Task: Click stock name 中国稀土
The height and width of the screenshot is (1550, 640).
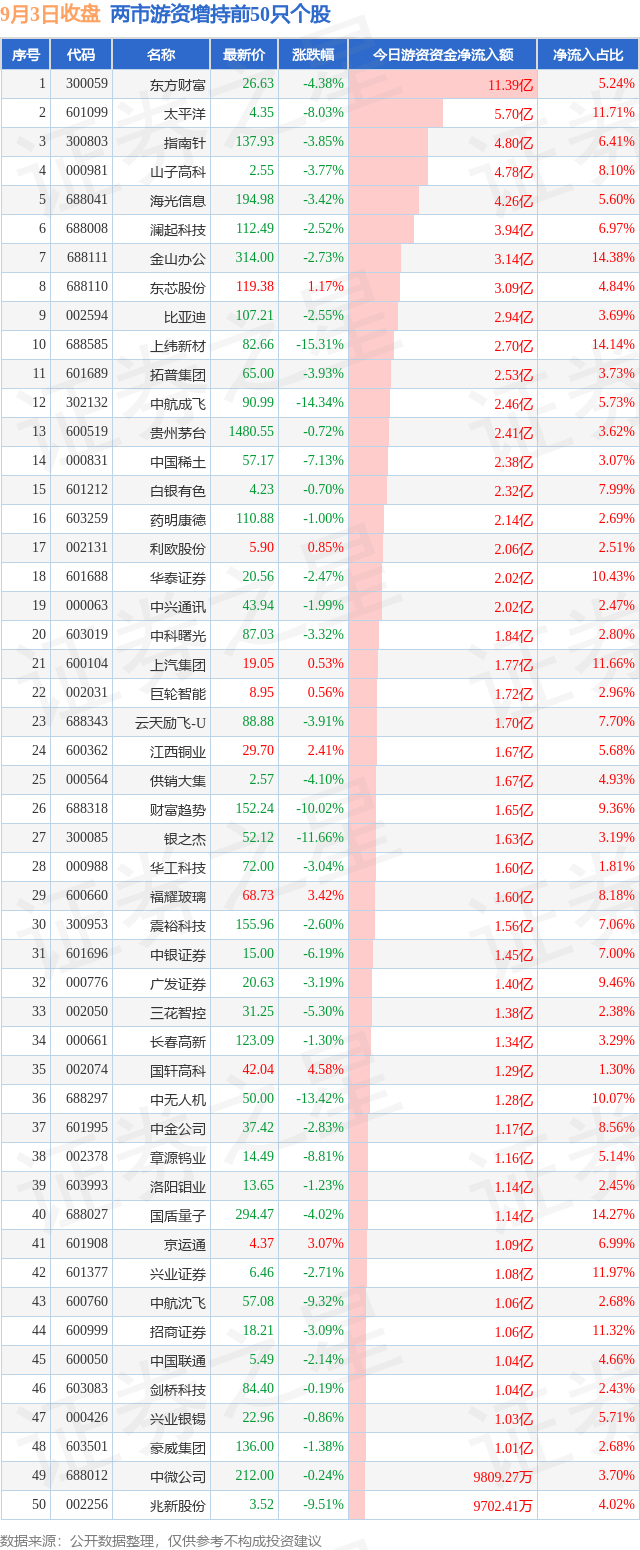Action: click(x=178, y=461)
